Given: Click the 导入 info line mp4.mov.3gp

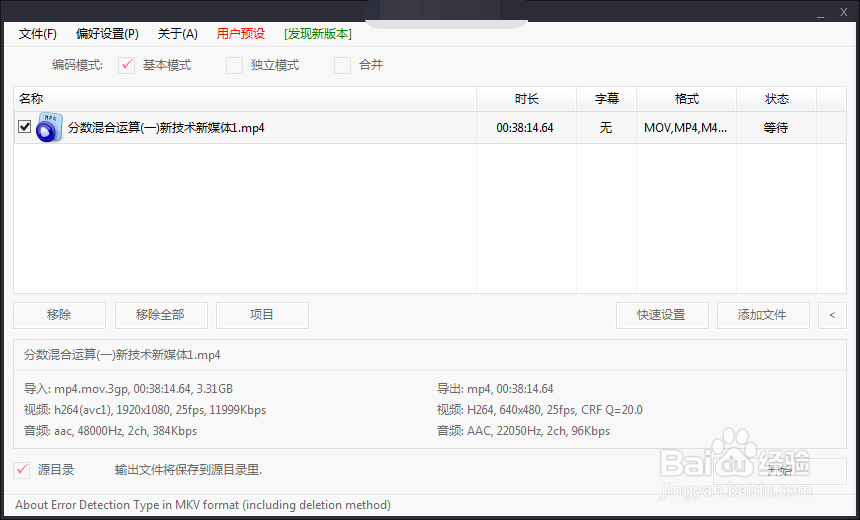Looking at the screenshot, I should click(128, 389).
